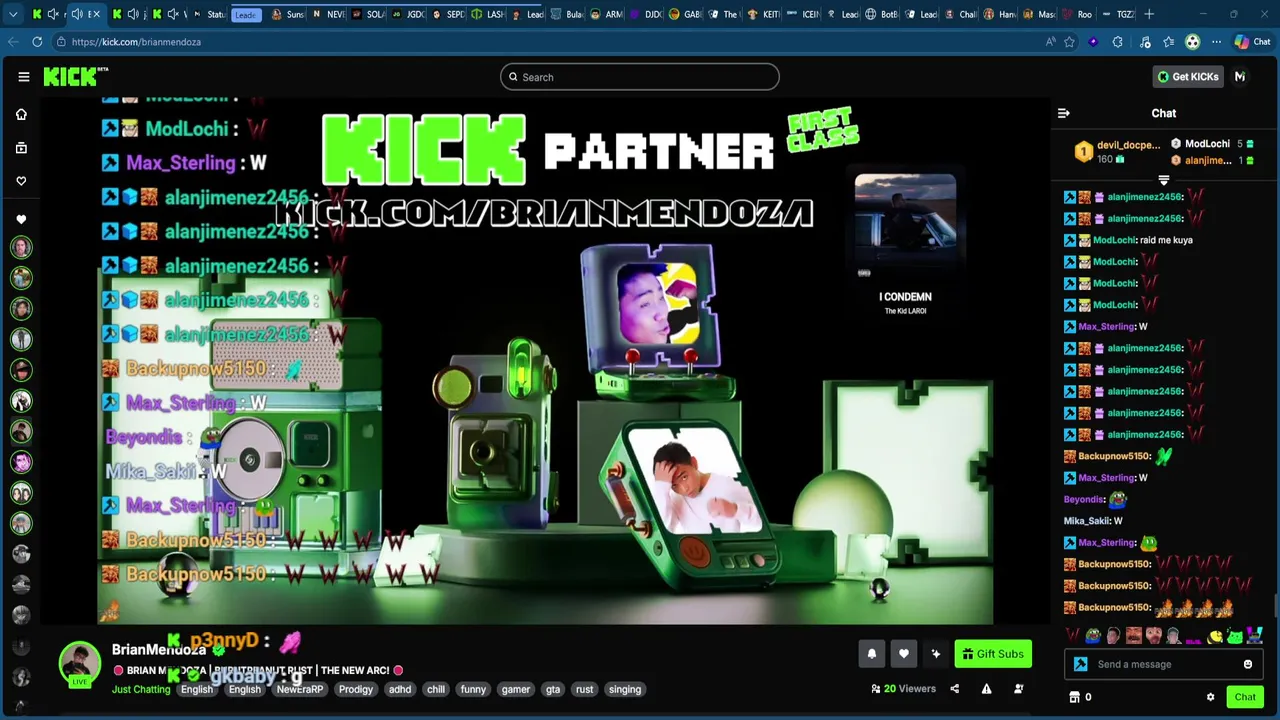Toggle stream notifications bell
This screenshot has width=1280, height=720.
[871, 654]
